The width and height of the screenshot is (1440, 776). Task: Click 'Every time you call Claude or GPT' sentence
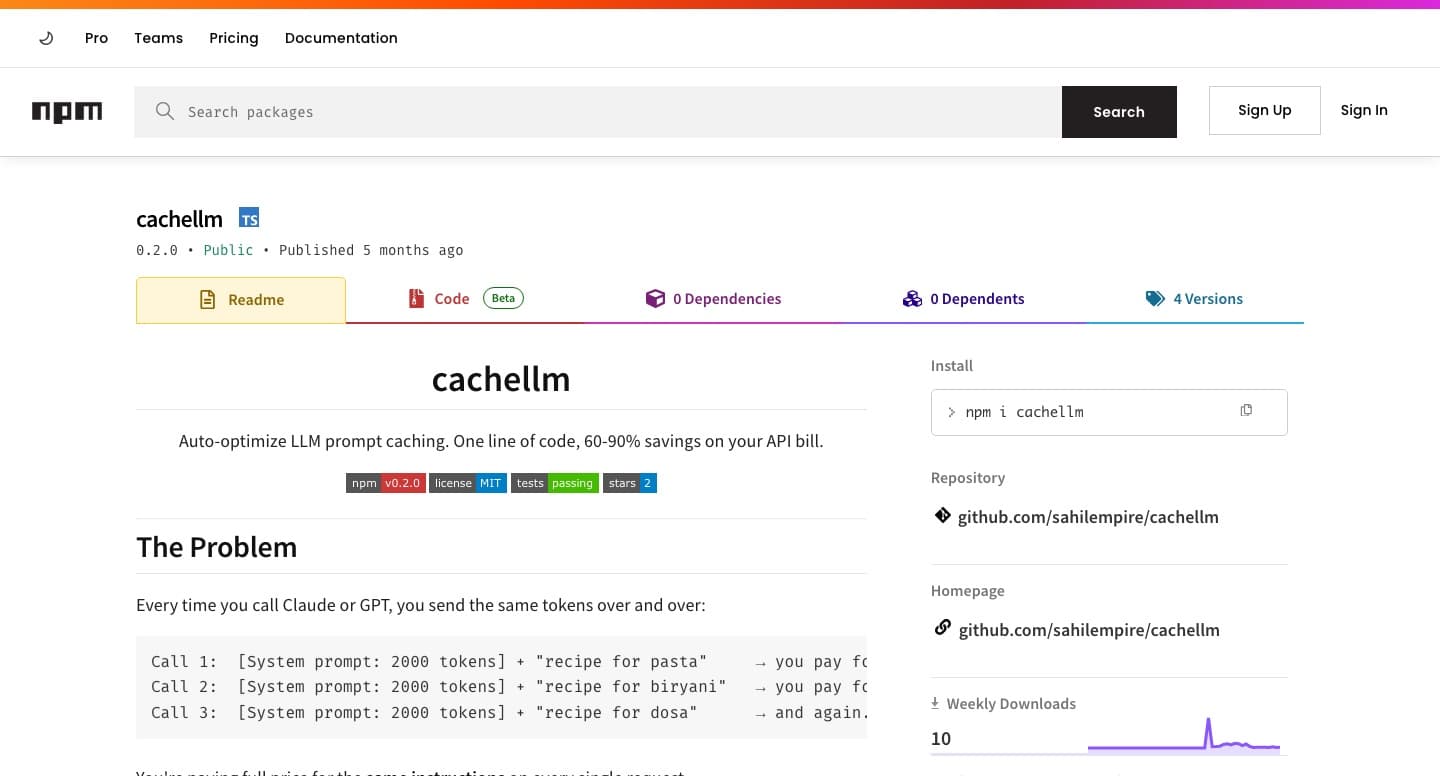point(421,605)
